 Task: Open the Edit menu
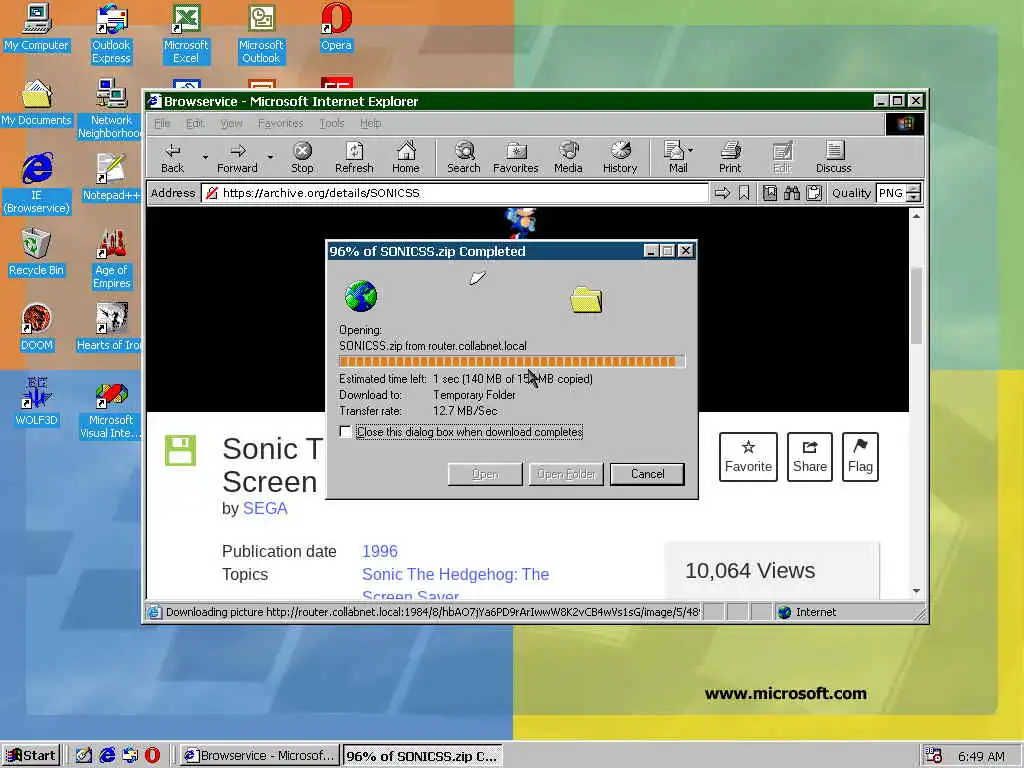pyautogui.click(x=195, y=123)
